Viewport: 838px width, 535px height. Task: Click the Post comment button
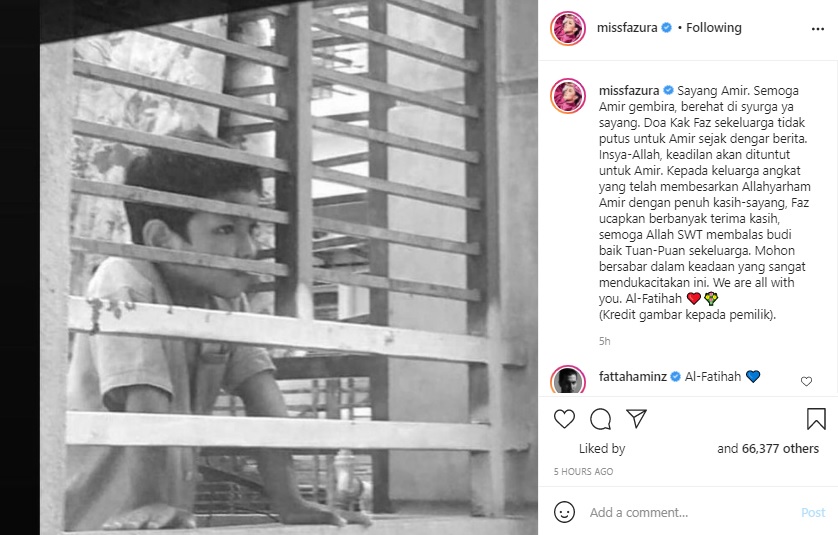click(x=813, y=513)
